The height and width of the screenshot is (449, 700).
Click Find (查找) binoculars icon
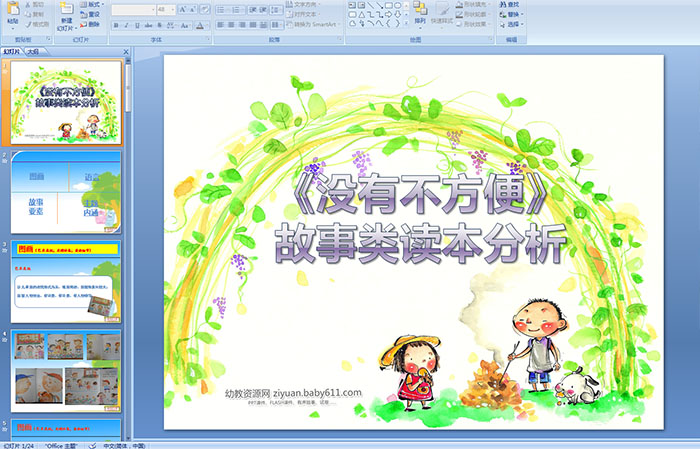503,4
